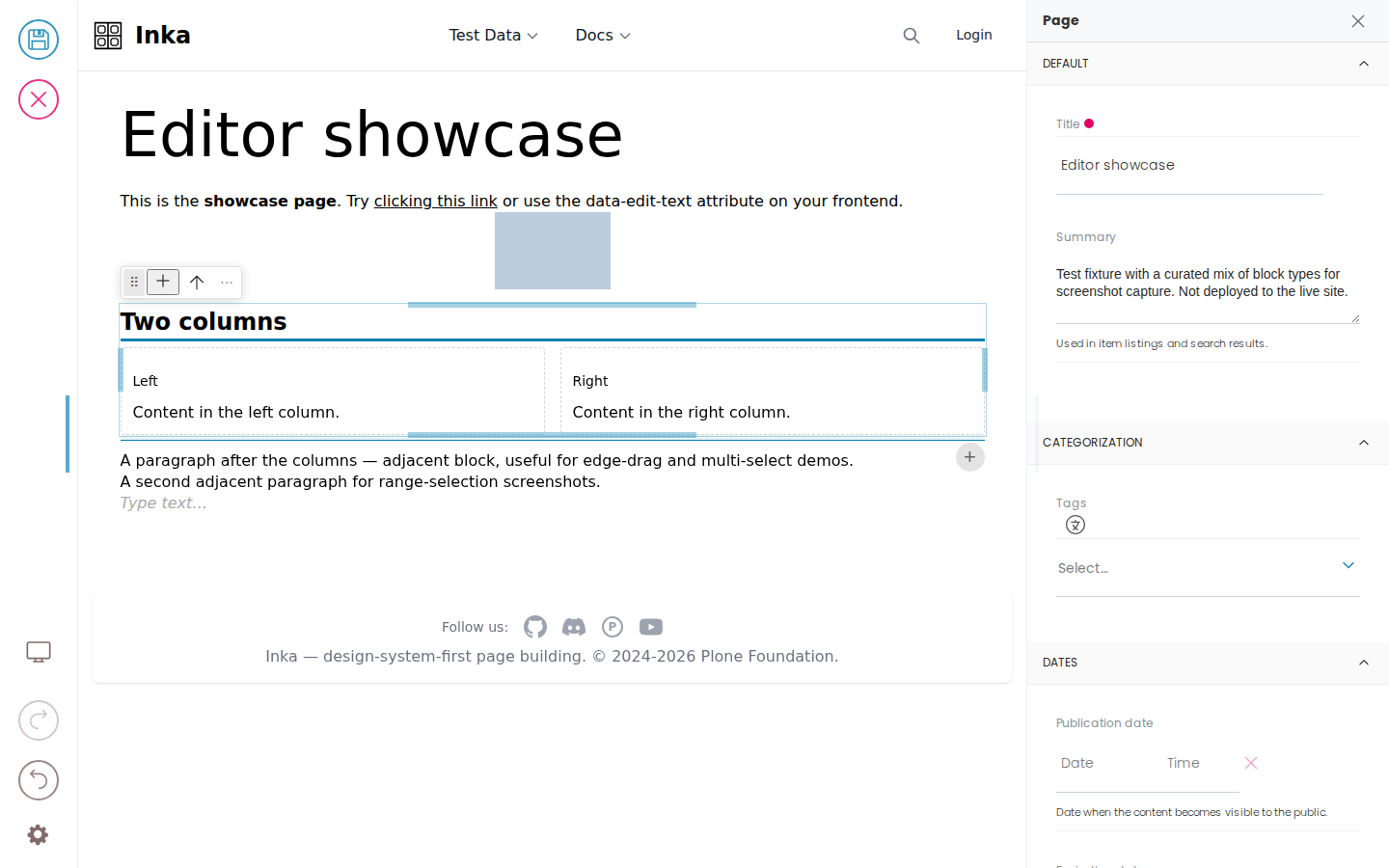Screen dimensions: 1389x868
Task: Add new block with round plus button
Action: point(970,457)
